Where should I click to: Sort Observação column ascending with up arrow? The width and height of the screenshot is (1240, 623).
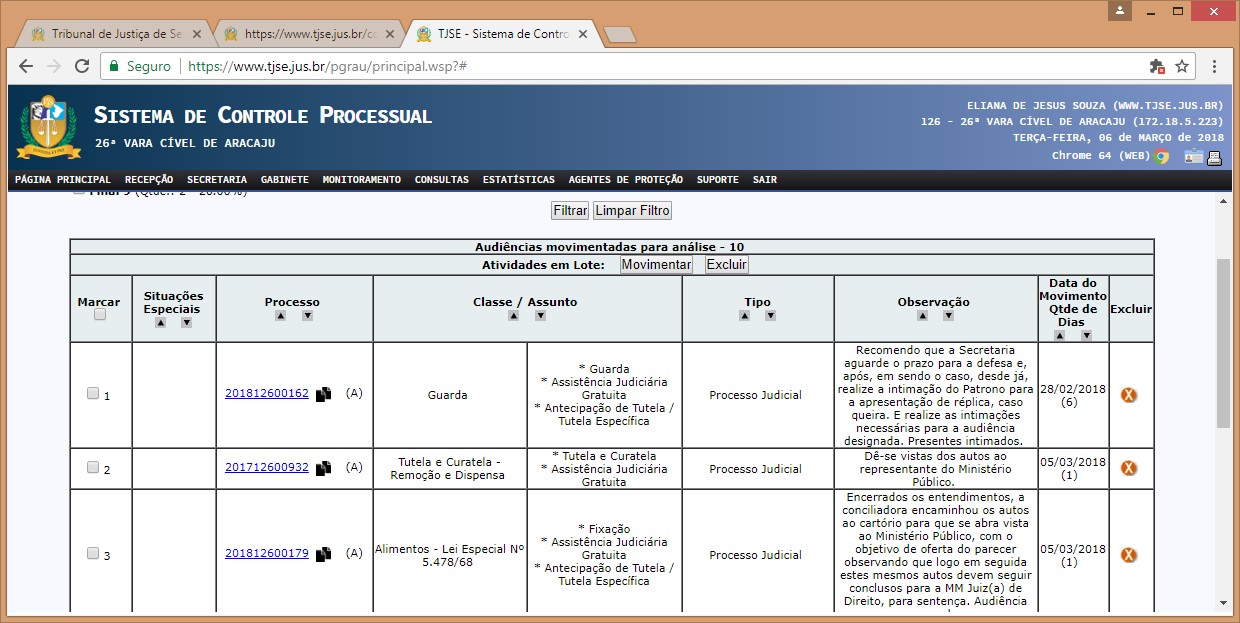pos(922,316)
